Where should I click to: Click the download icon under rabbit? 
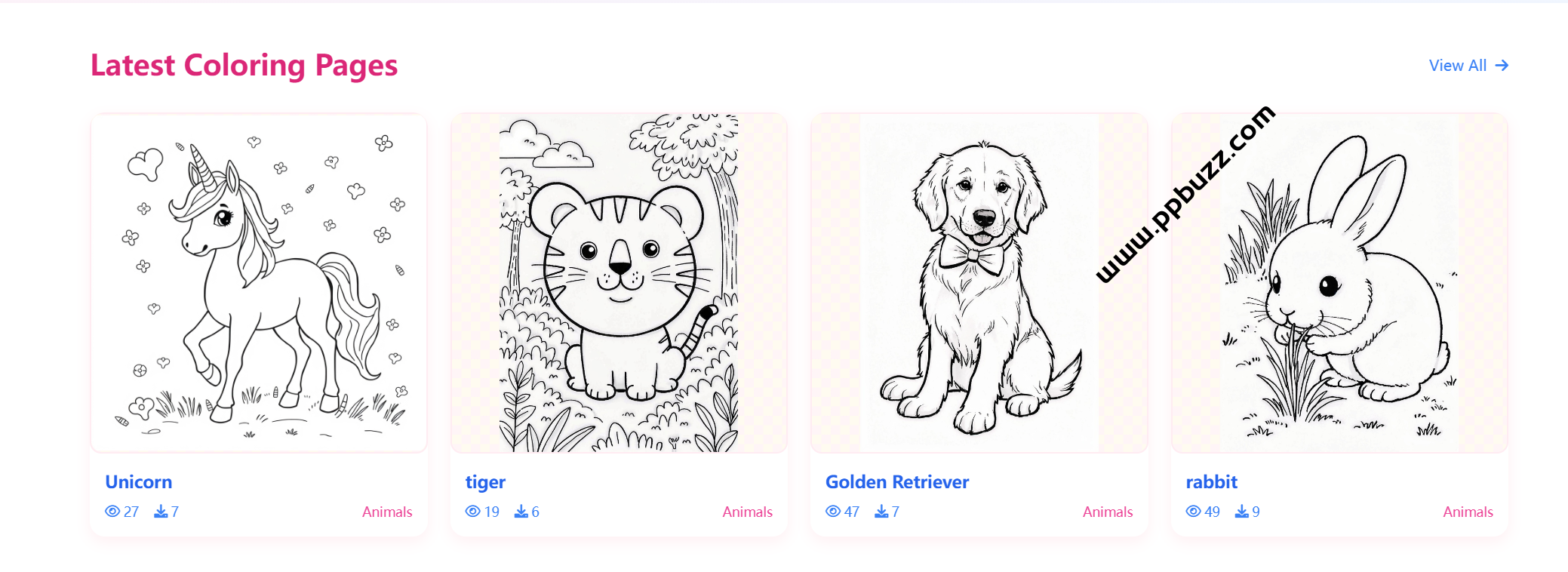click(1242, 512)
